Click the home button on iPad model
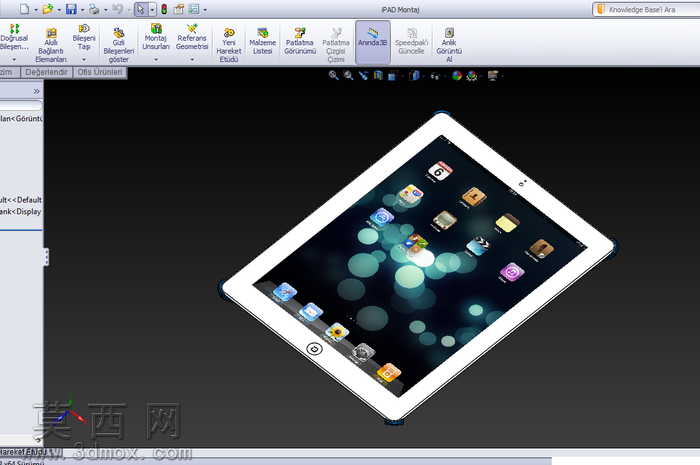This screenshot has width=700, height=465. [315, 349]
